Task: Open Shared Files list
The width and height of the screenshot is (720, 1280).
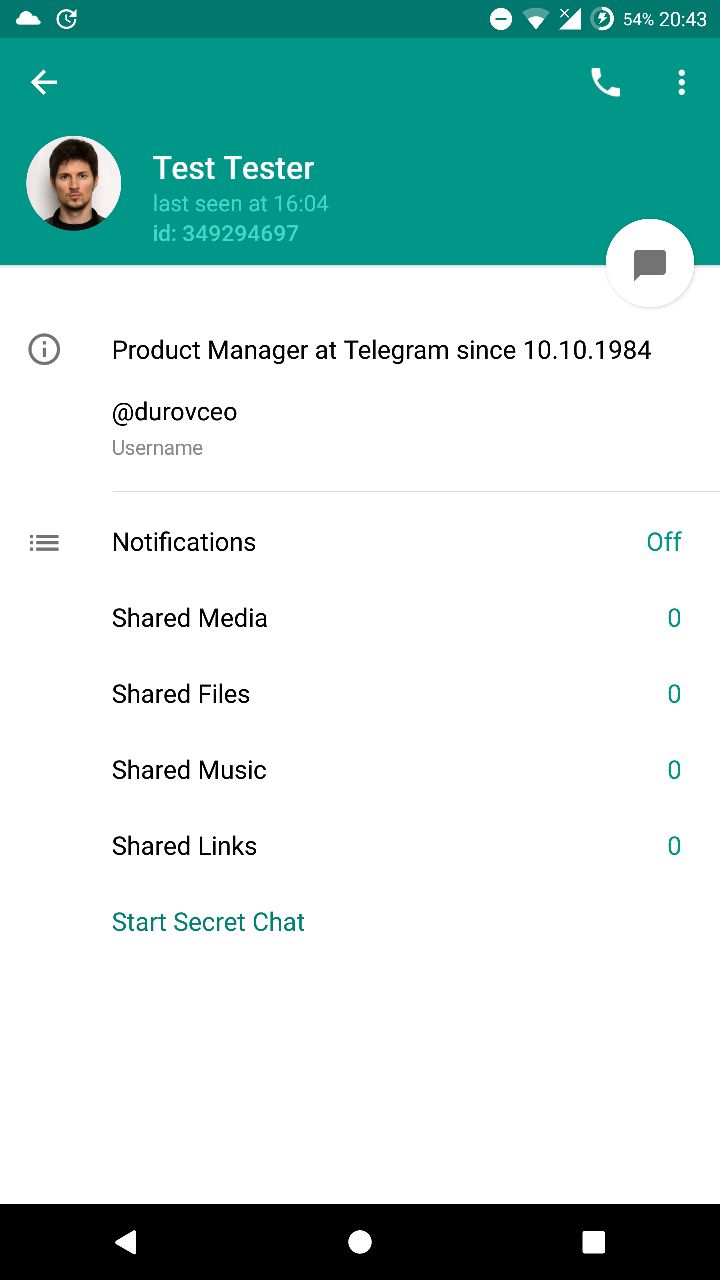Action: point(181,694)
